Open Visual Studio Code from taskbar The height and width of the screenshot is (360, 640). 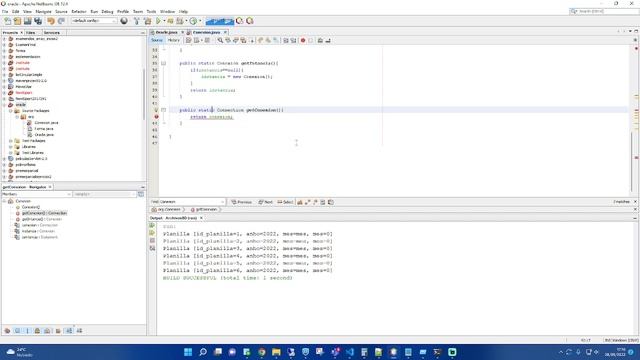pyautogui.click(x=350, y=352)
